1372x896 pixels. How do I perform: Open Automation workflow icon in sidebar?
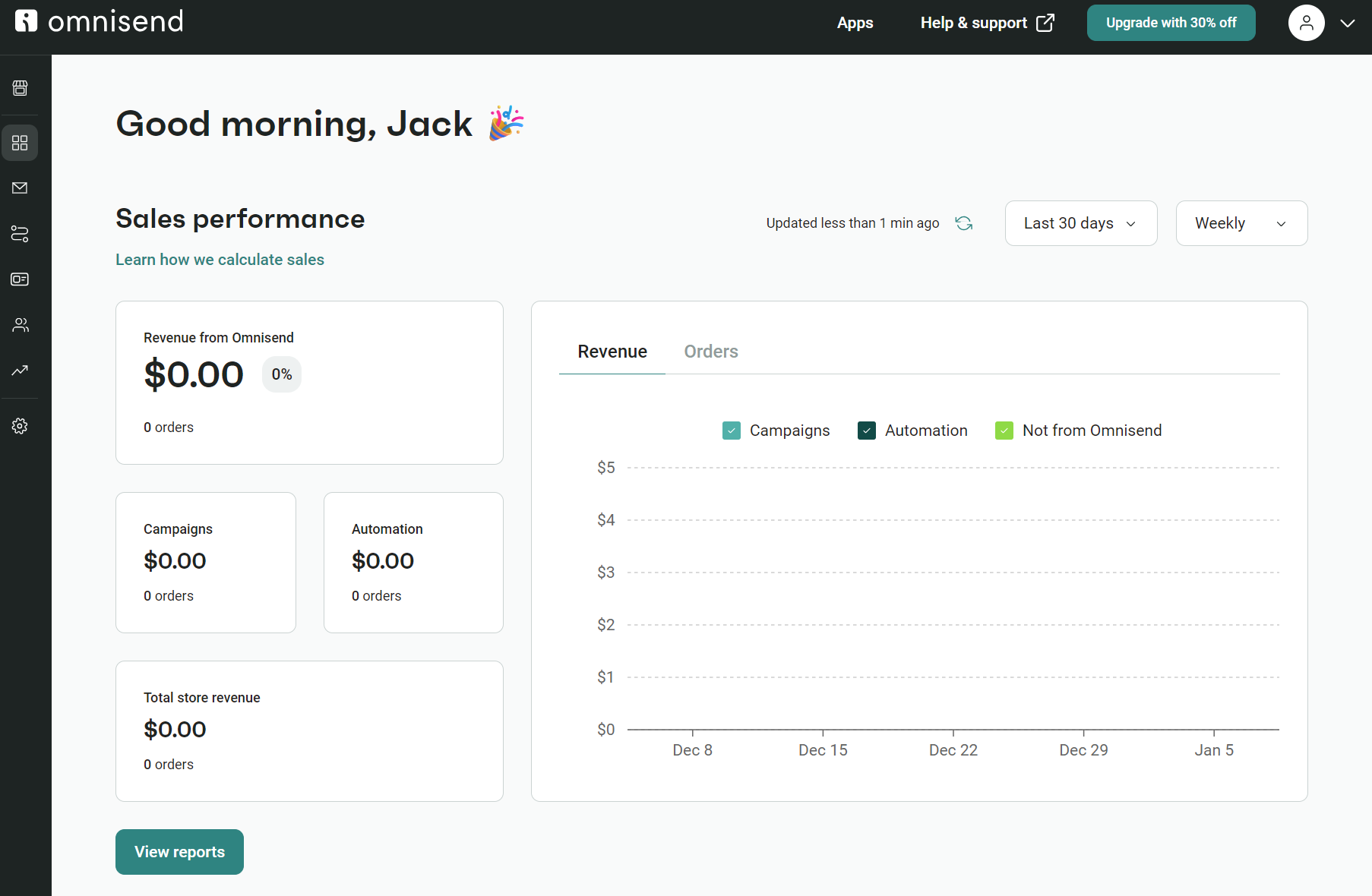[20, 234]
